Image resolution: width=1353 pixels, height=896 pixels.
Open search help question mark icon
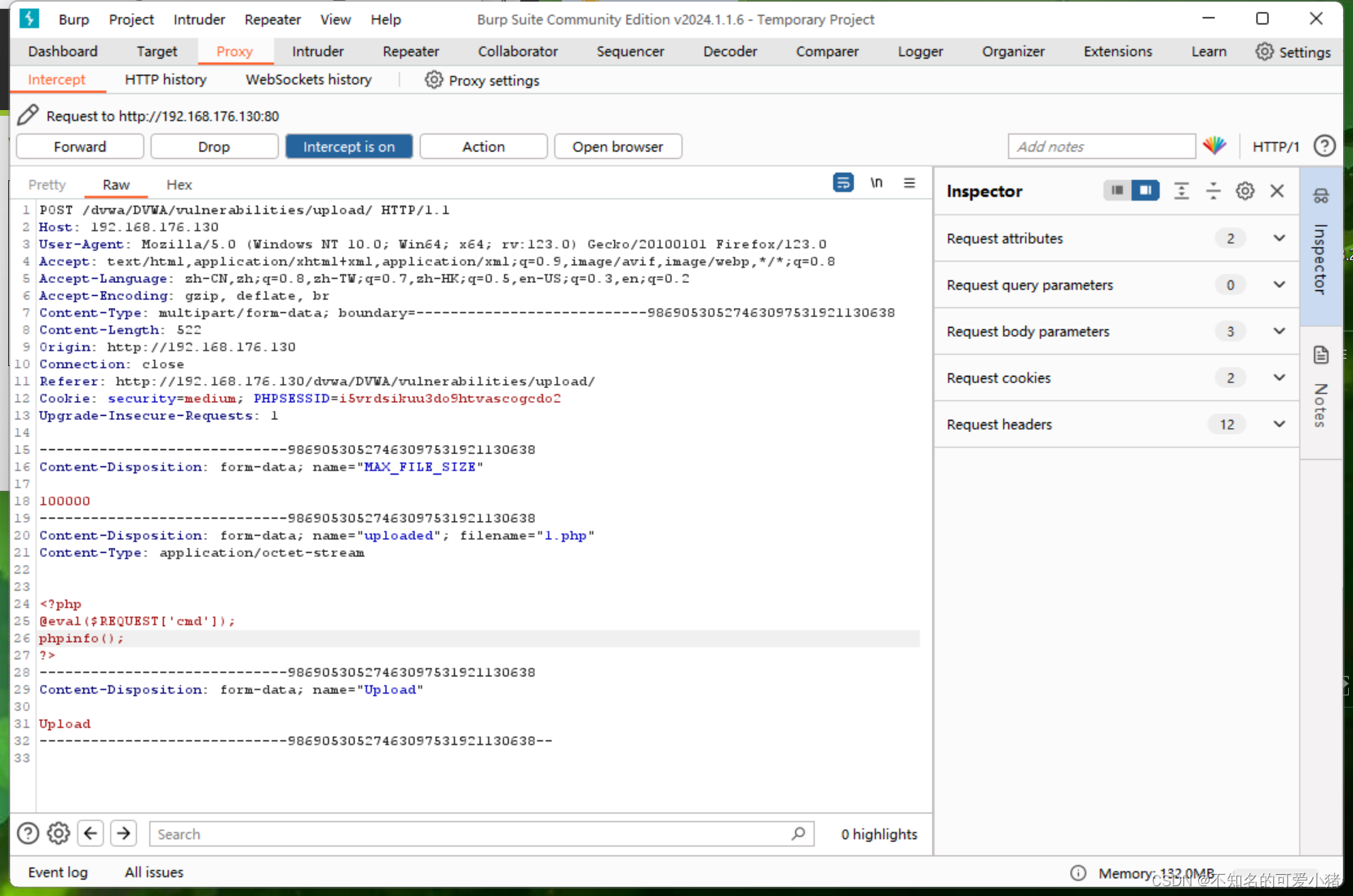[x=28, y=833]
